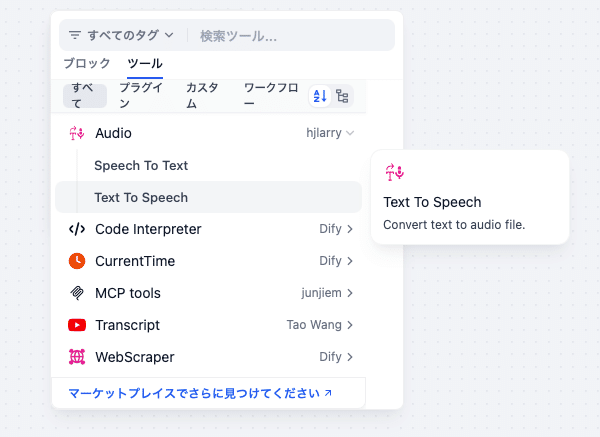This screenshot has height=437, width=600.
Task: Click the Dify author on WebScraper row
Action: 330,357
